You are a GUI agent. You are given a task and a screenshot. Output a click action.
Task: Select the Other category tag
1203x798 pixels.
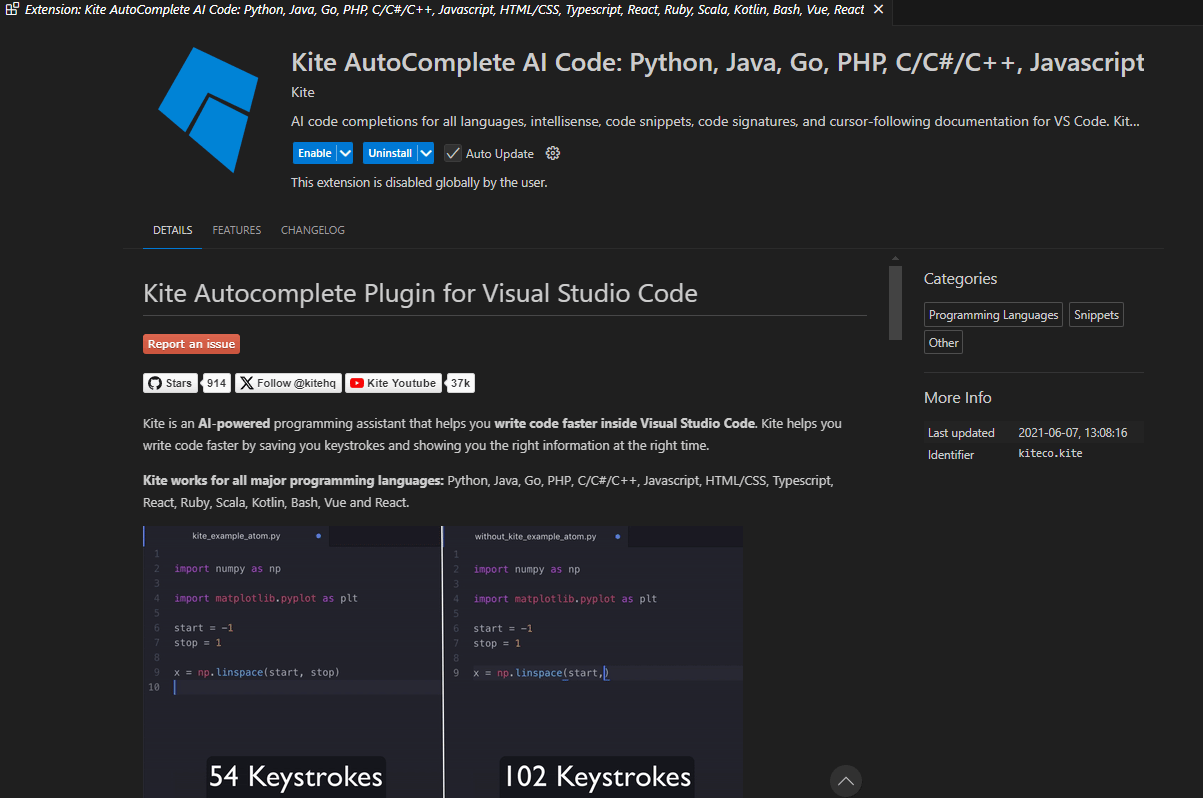click(944, 342)
